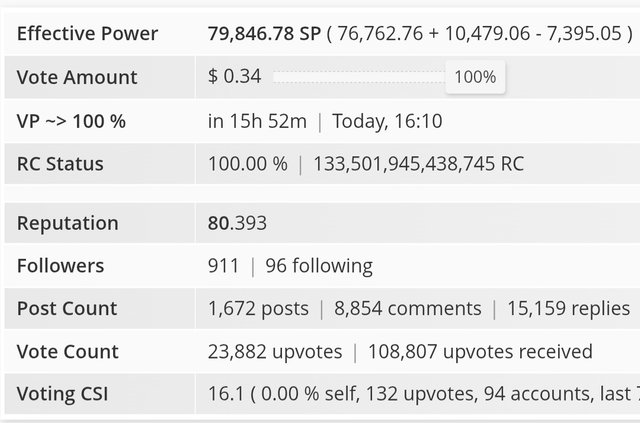Click the 100% vote slider handle
Viewport: 640px width, 423px height.
pyautogui.click(x=475, y=77)
